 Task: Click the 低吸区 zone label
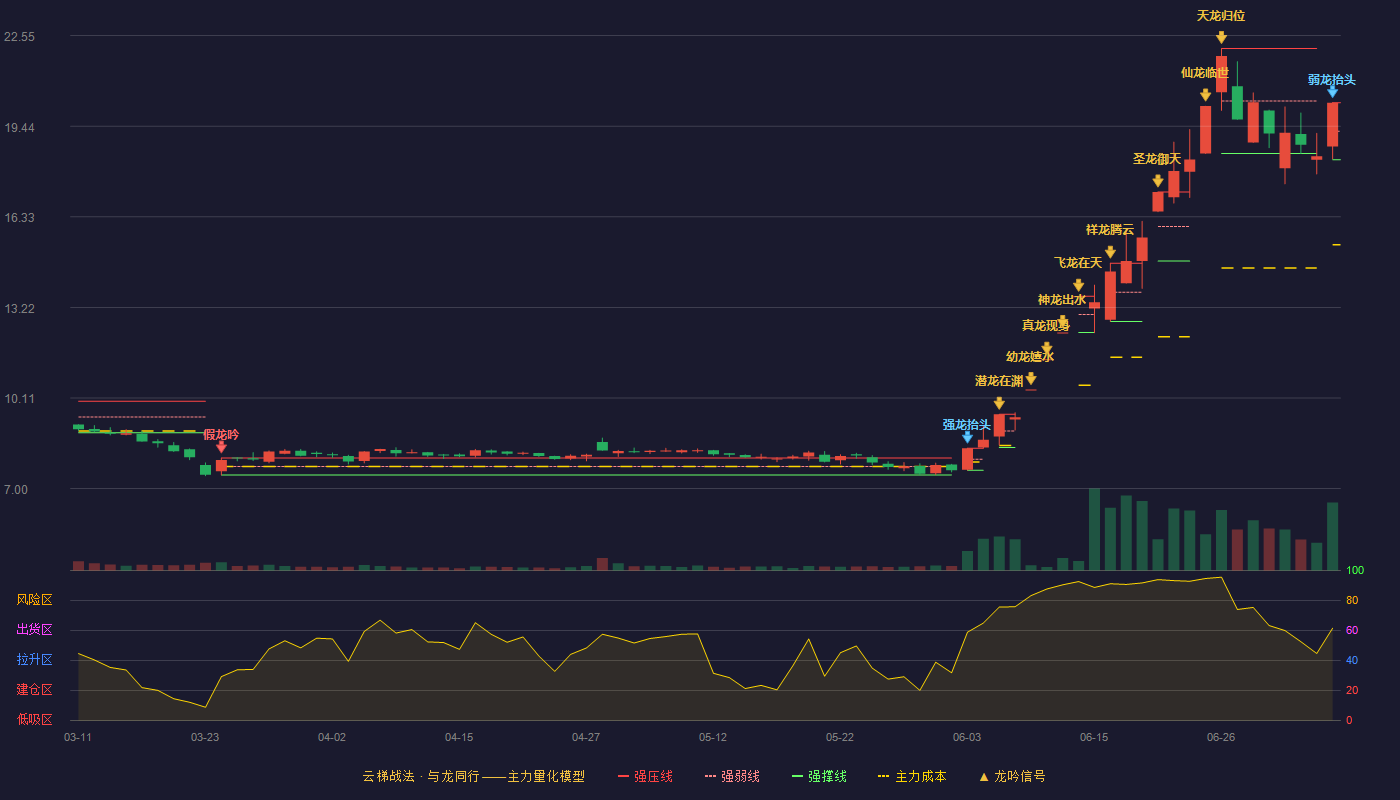[34, 718]
